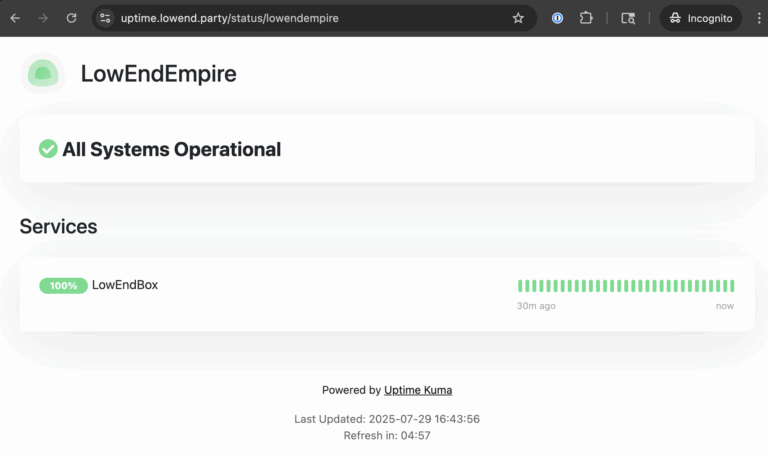
Task: Reload the status page
Action: 71,18
